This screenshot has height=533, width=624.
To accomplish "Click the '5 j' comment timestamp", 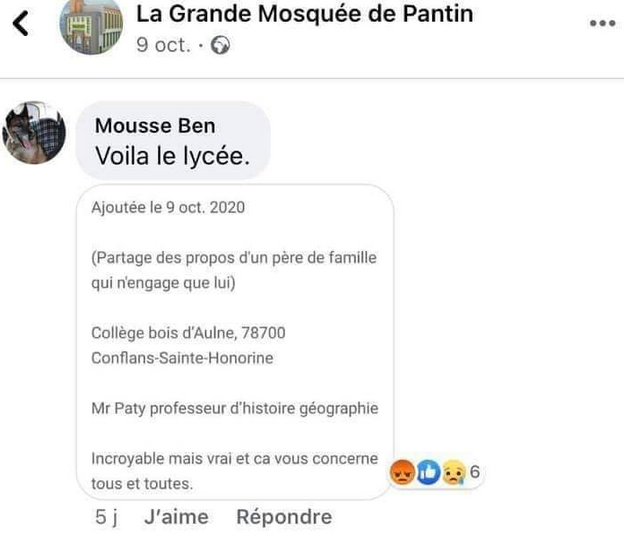I will coord(106,517).
